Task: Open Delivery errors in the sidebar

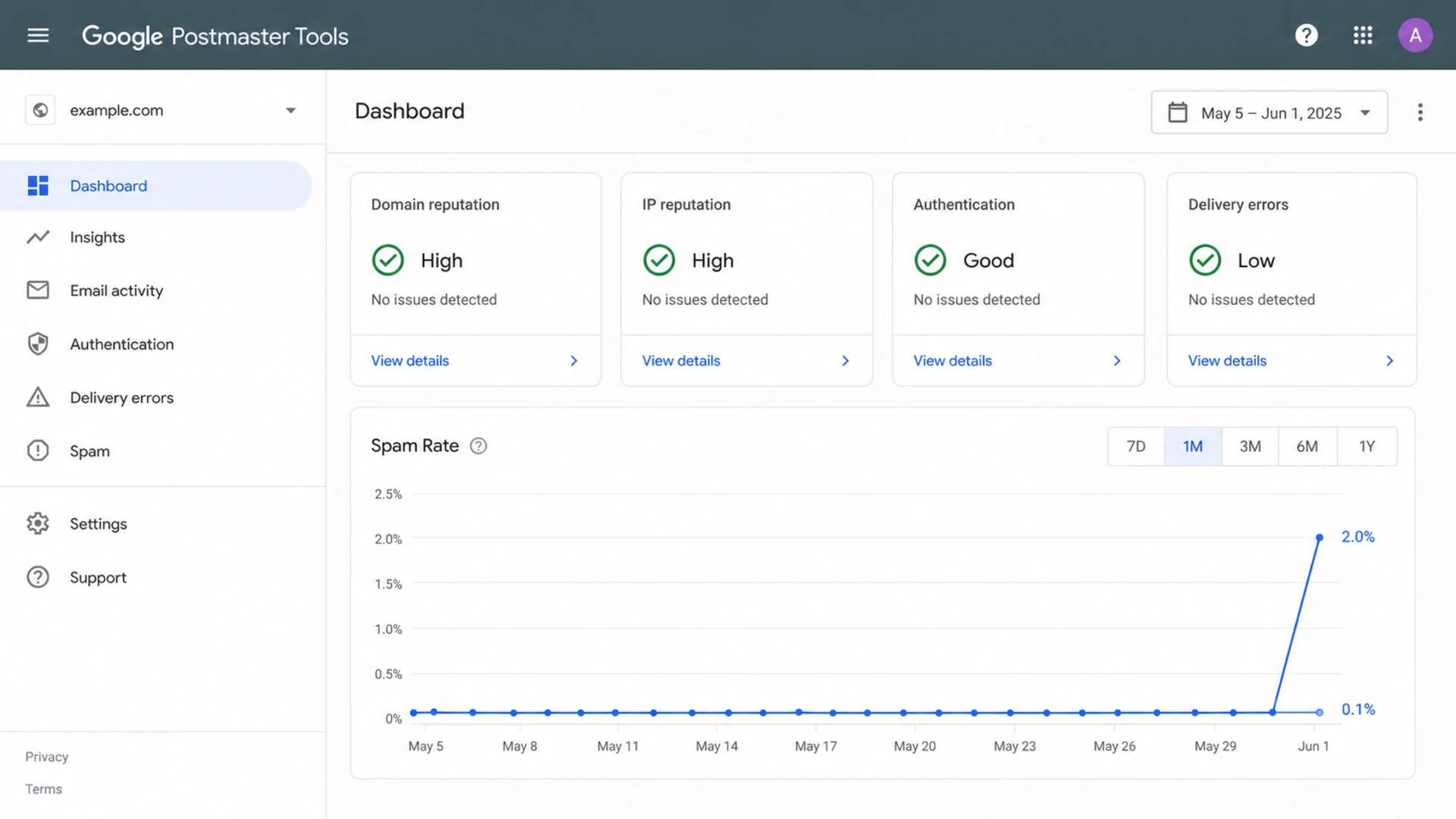Action: pyautogui.click(x=155, y=397)
